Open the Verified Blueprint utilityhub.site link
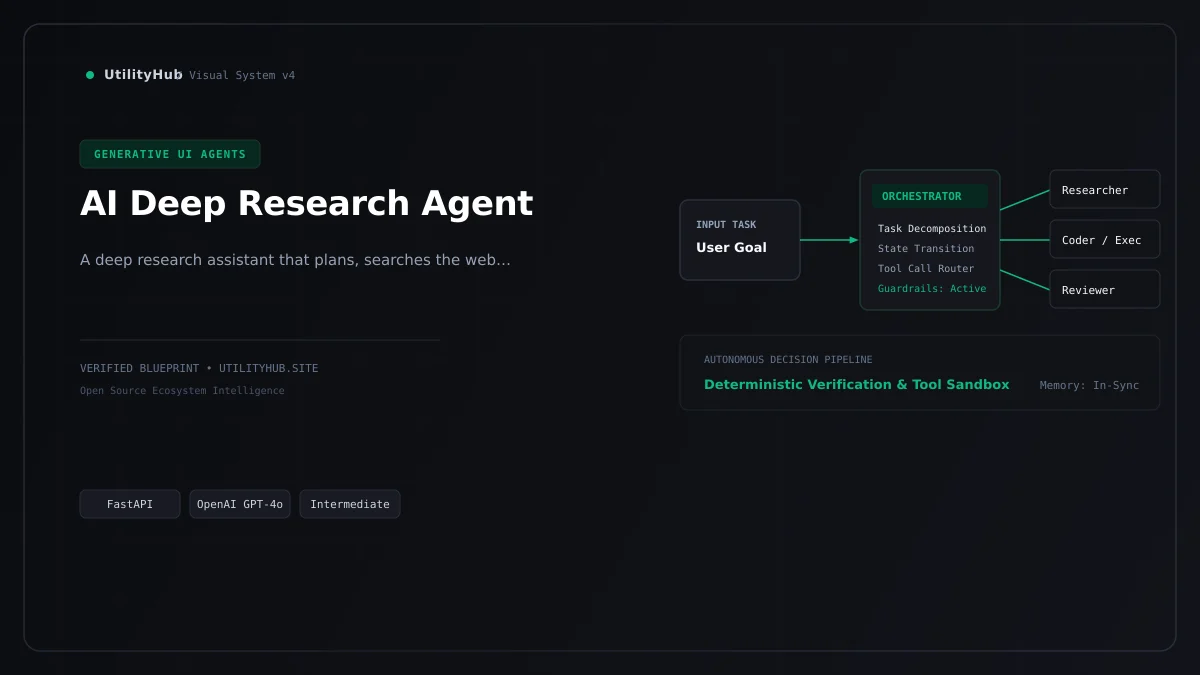1200x675 pixels. pyautogui.click(x=199, y=368)
